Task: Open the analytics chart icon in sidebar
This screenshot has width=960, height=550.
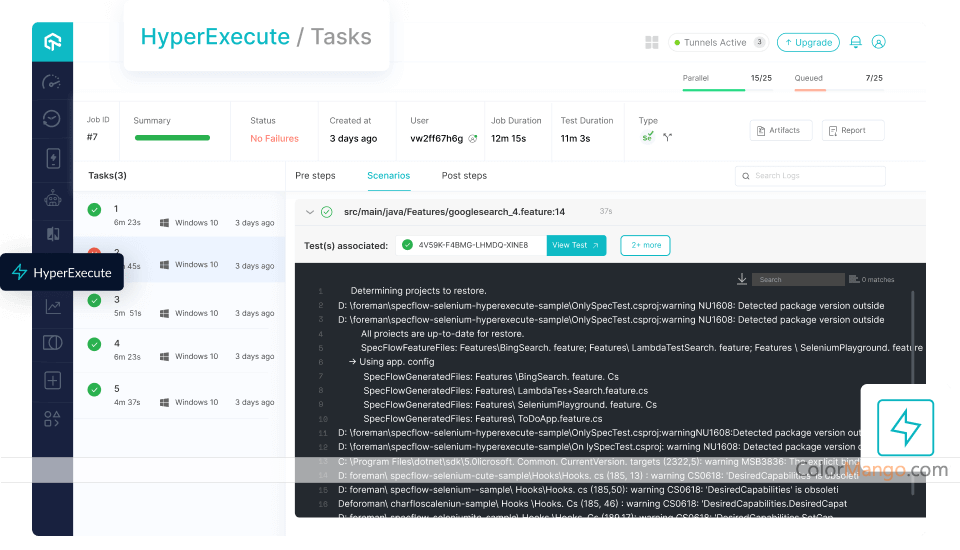Action: coord(52,307)
